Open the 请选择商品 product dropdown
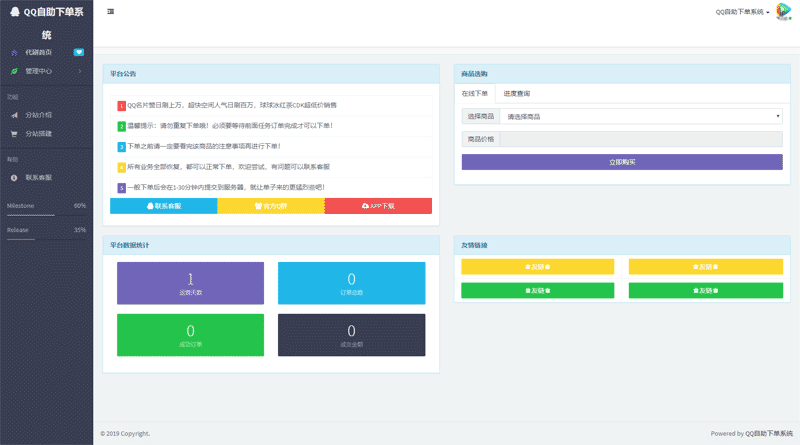This screenshot has width=800, height=445. point(641,116)
